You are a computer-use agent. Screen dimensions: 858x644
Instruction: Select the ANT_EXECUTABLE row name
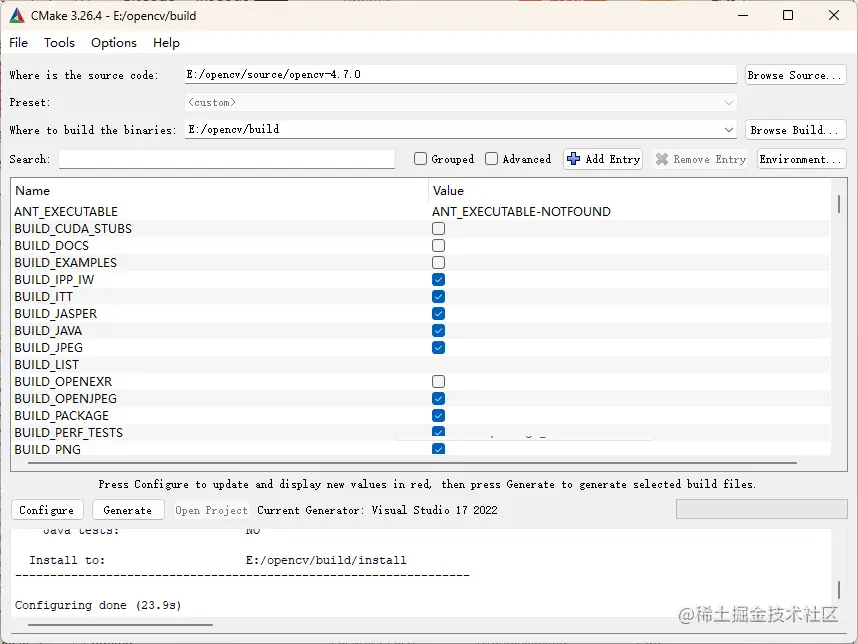click(66, 212)
